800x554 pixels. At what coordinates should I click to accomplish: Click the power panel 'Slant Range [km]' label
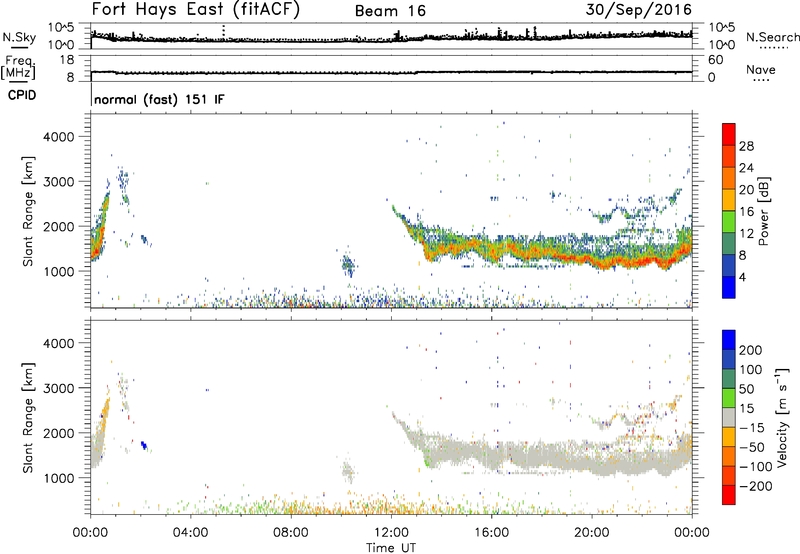click(x=28, y=211)
